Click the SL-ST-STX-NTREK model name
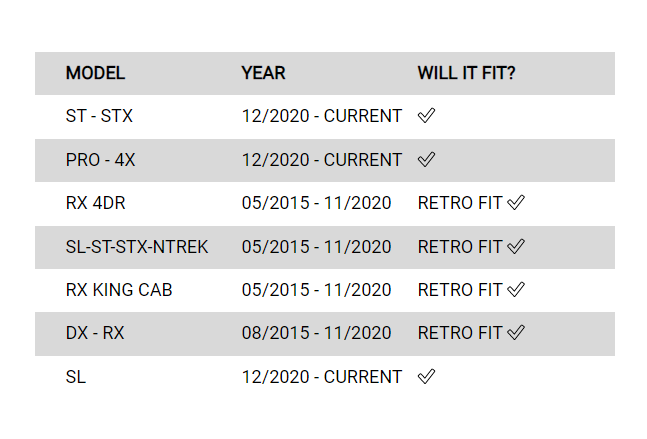Screen dimensions: 647x439 pos(137,247)
